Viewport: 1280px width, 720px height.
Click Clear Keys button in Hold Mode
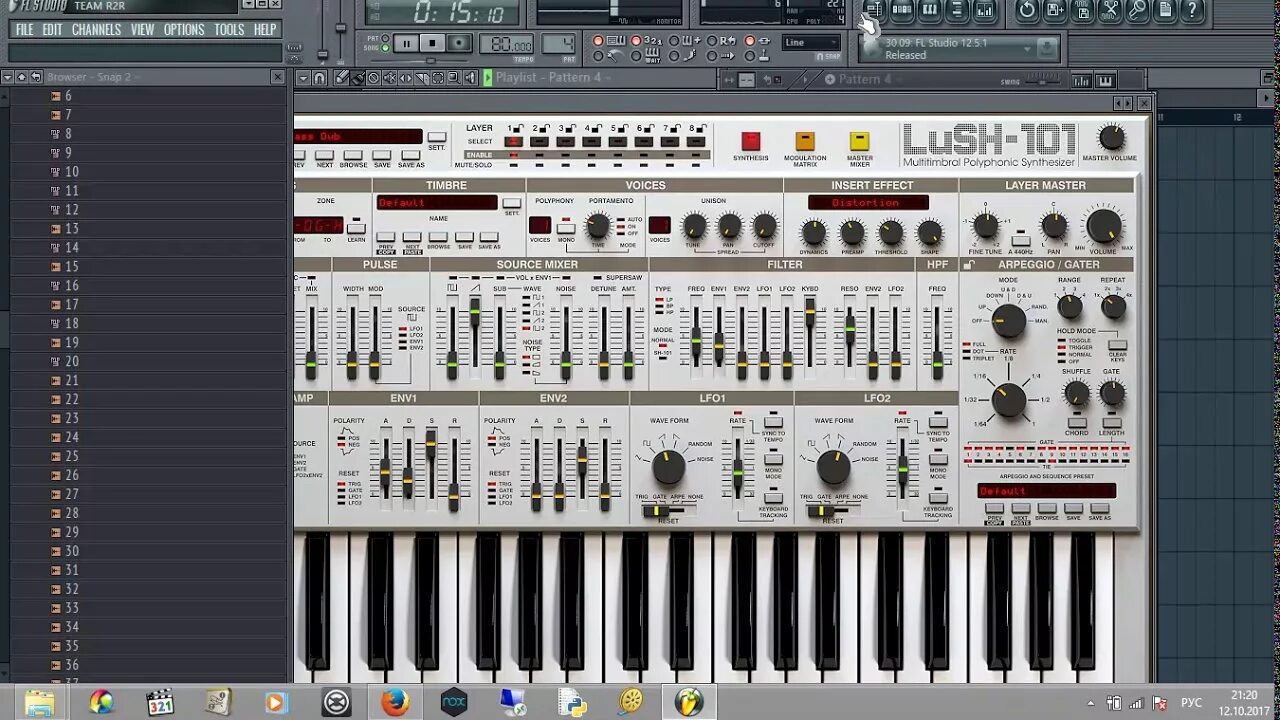[1118, 346]
